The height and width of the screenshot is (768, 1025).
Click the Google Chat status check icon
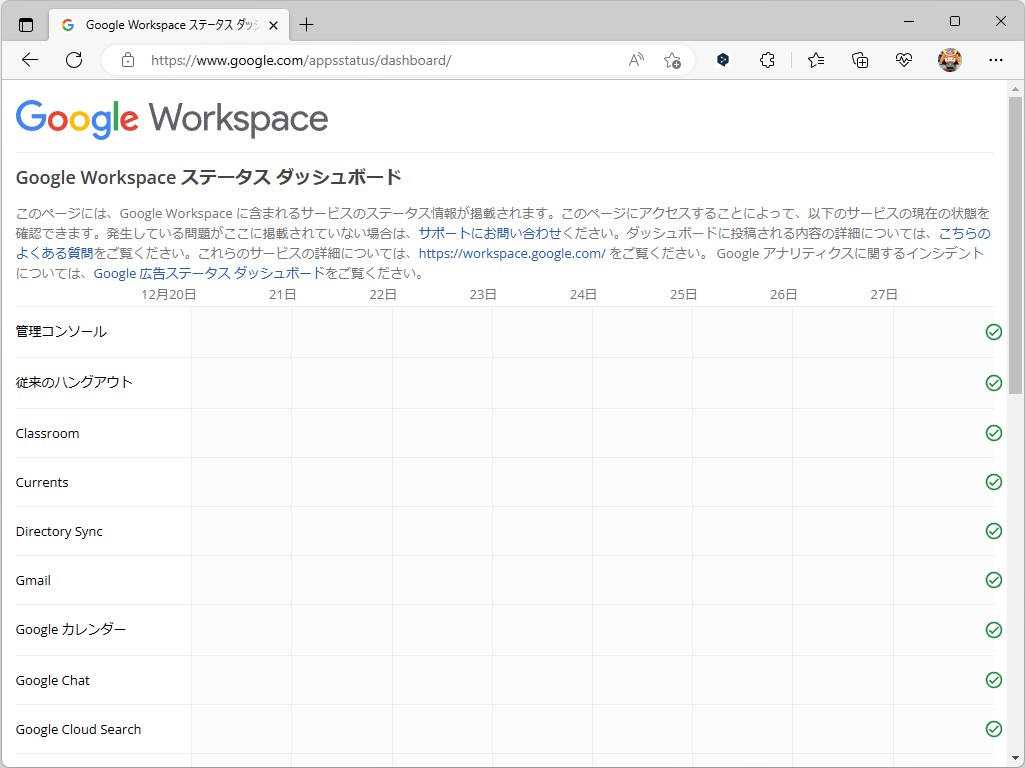(x=994, y=679)
